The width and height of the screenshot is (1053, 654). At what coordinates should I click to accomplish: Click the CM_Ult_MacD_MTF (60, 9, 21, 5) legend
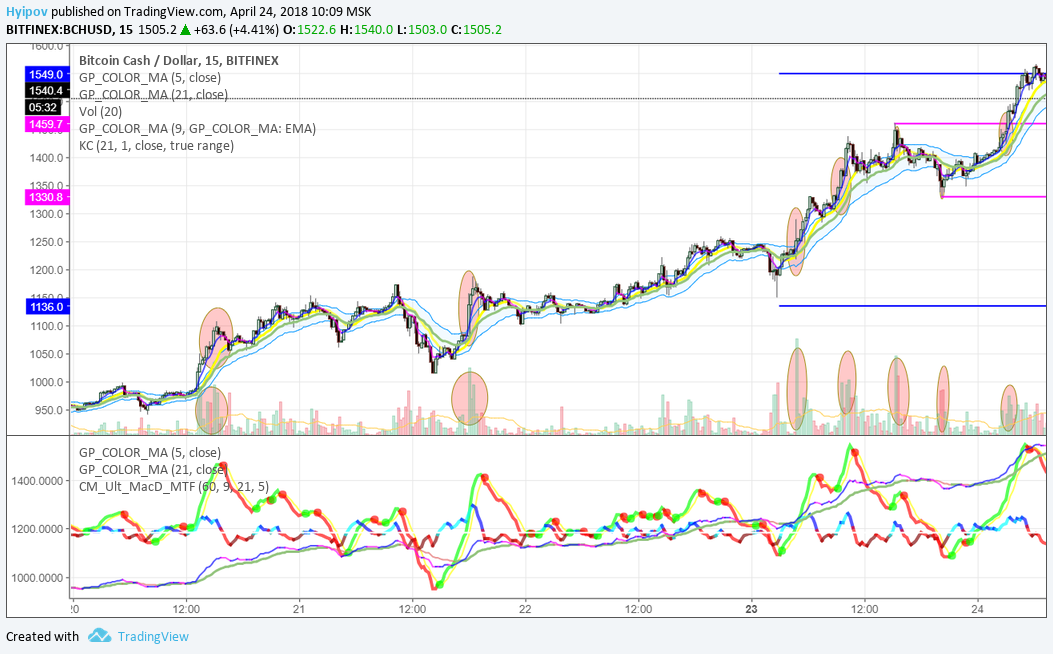pyautogui.click(x=174, y=487)
